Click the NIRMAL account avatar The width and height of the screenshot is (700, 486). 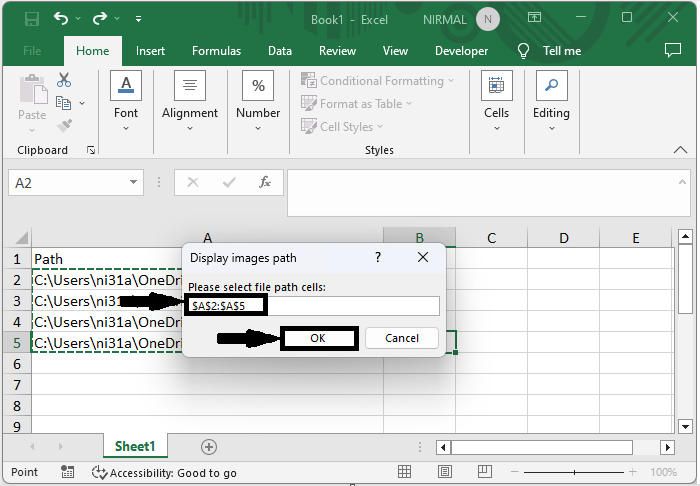pos(488,19)
